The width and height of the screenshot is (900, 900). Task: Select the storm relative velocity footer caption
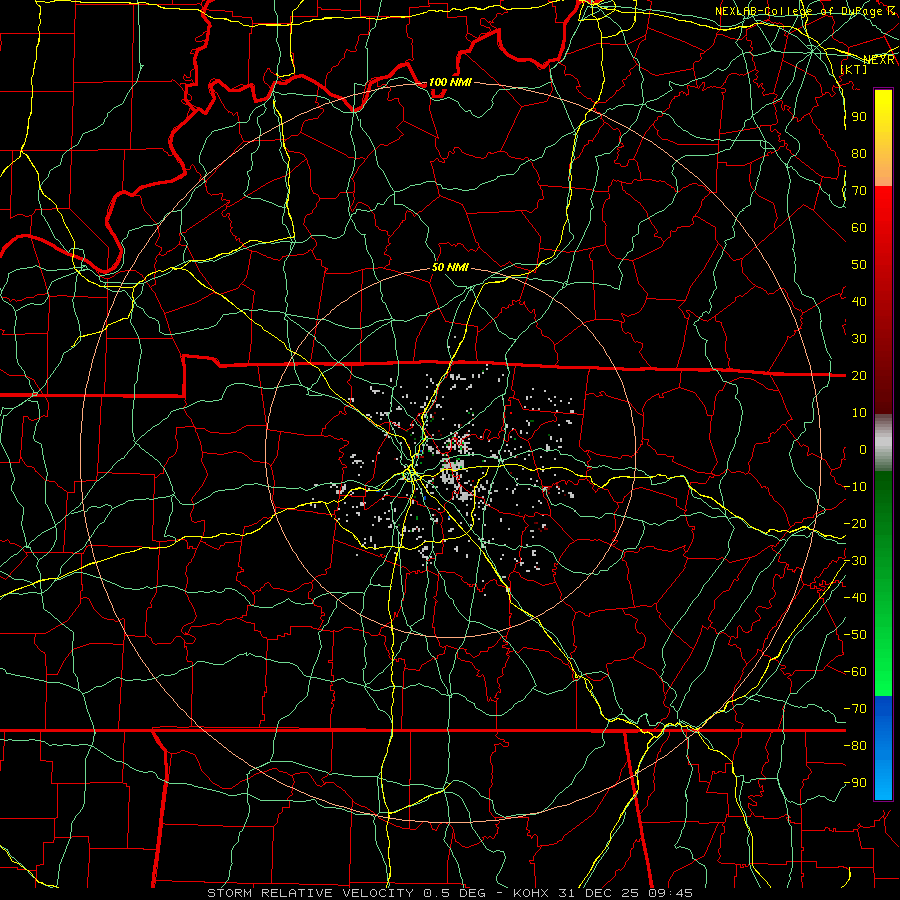(x=449, y=893)
